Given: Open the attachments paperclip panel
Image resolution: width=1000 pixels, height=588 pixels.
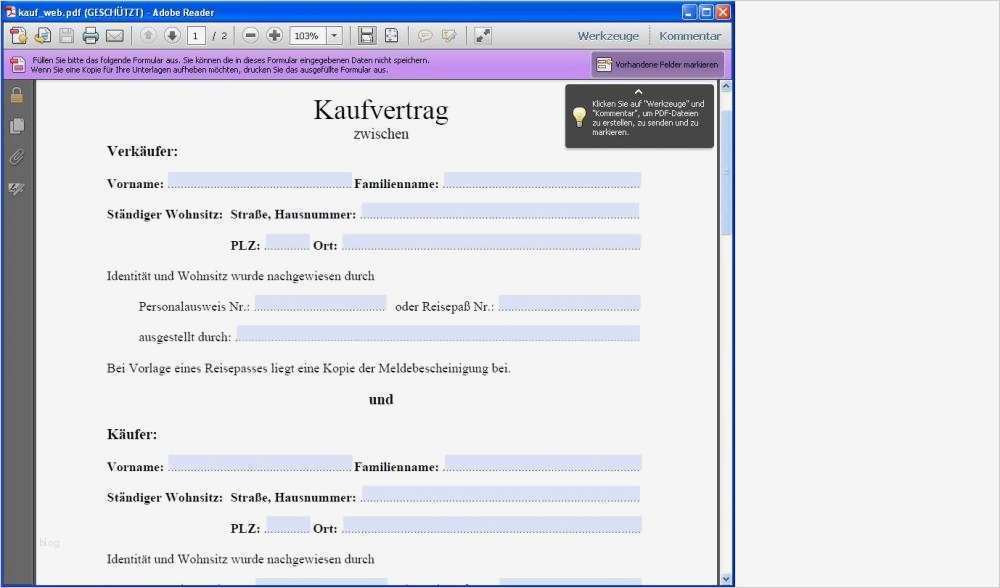Looking at the screenshot, I should [x=17, y=157].
